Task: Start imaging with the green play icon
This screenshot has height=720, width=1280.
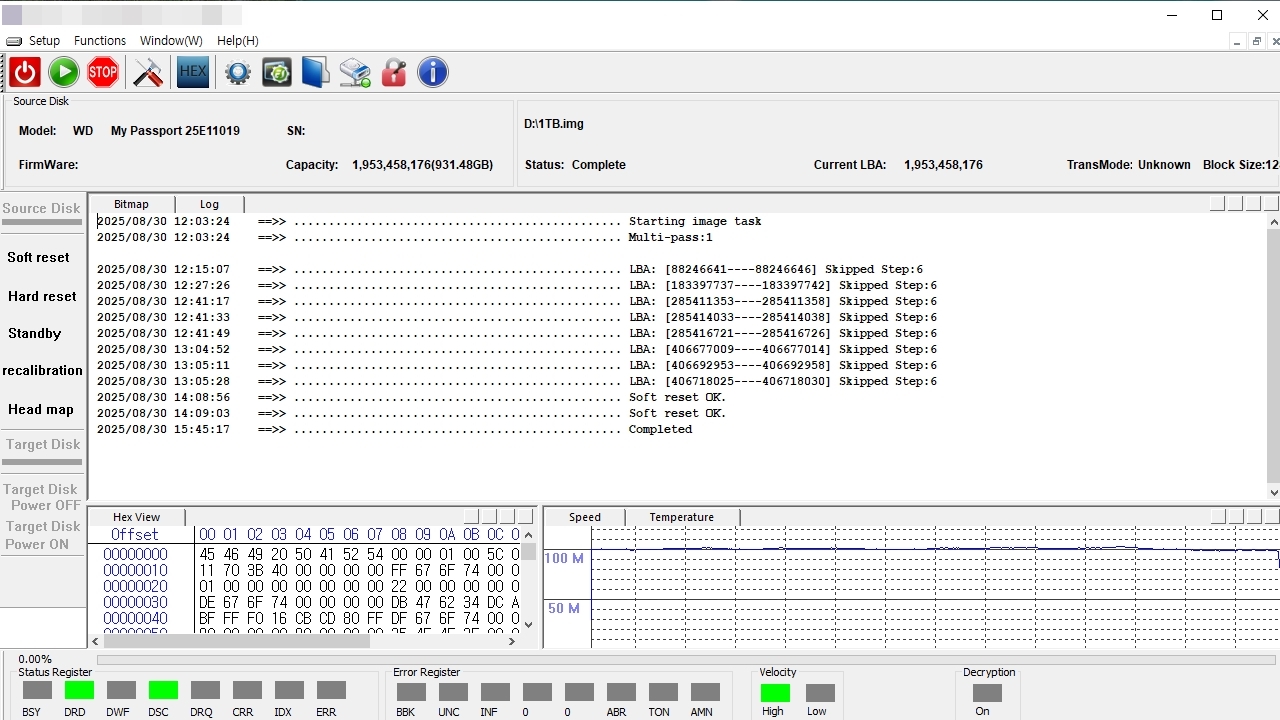Action: [64, 72]
